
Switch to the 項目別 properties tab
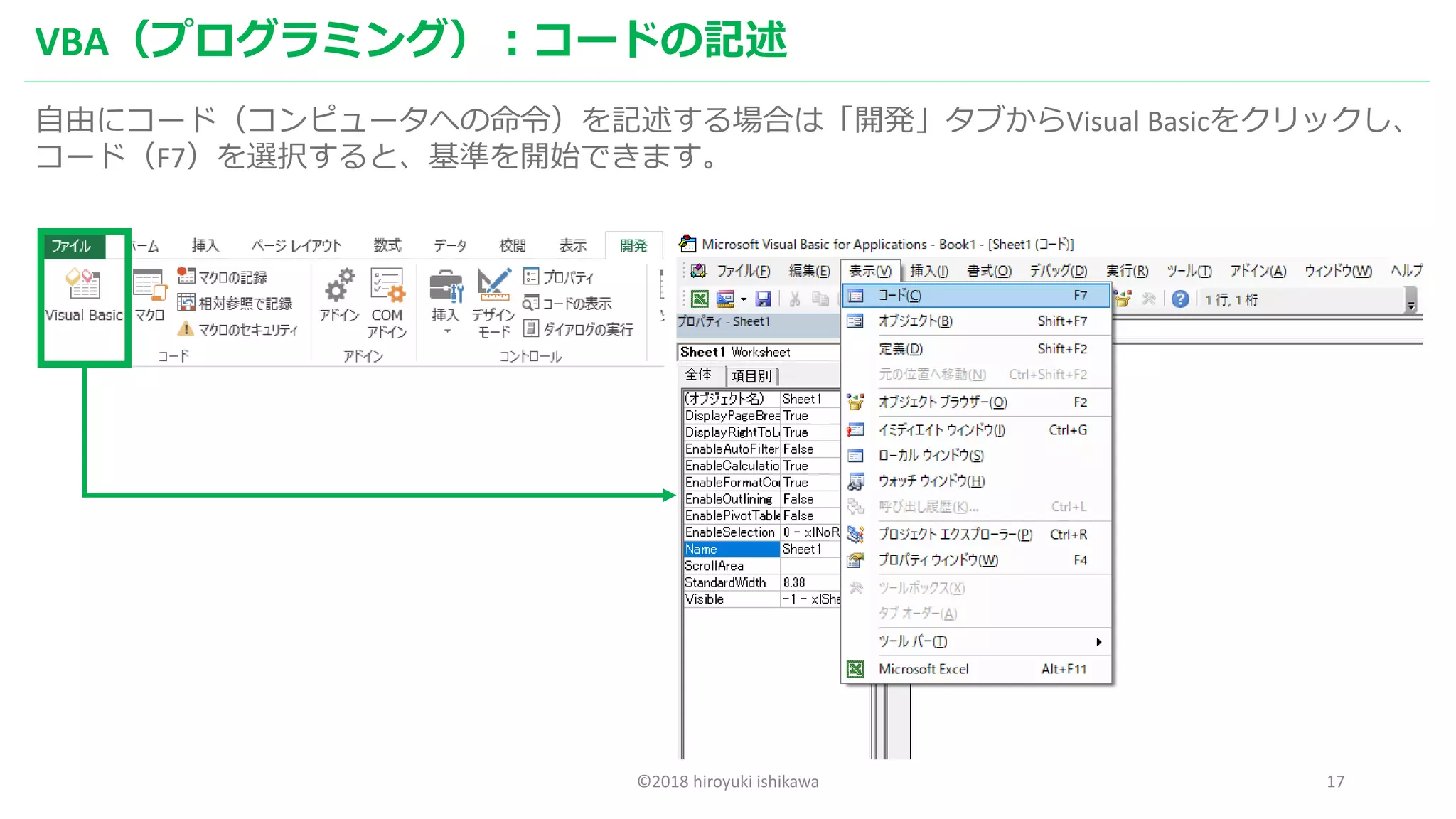click(x=751, y=375)
